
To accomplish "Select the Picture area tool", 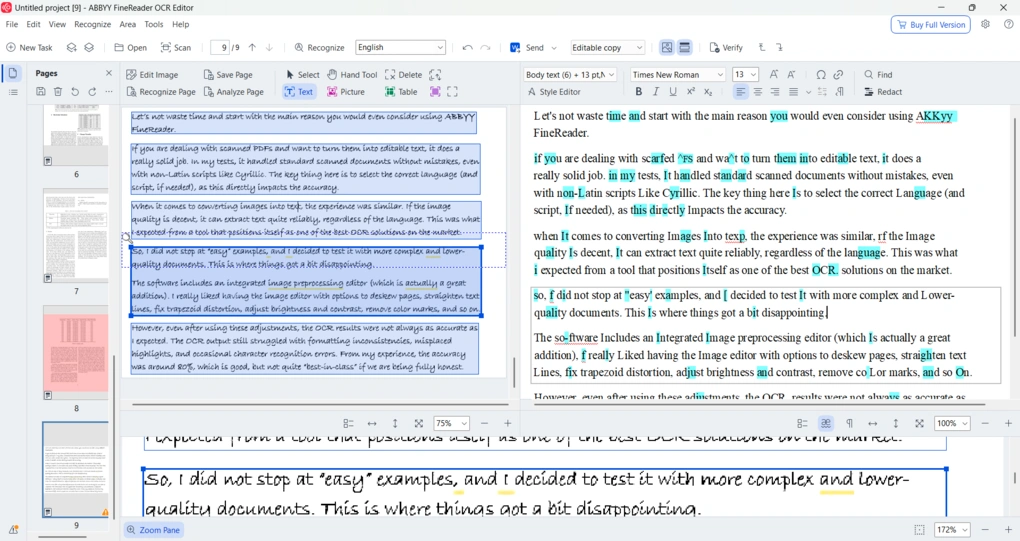I will (x=345, y=92).
